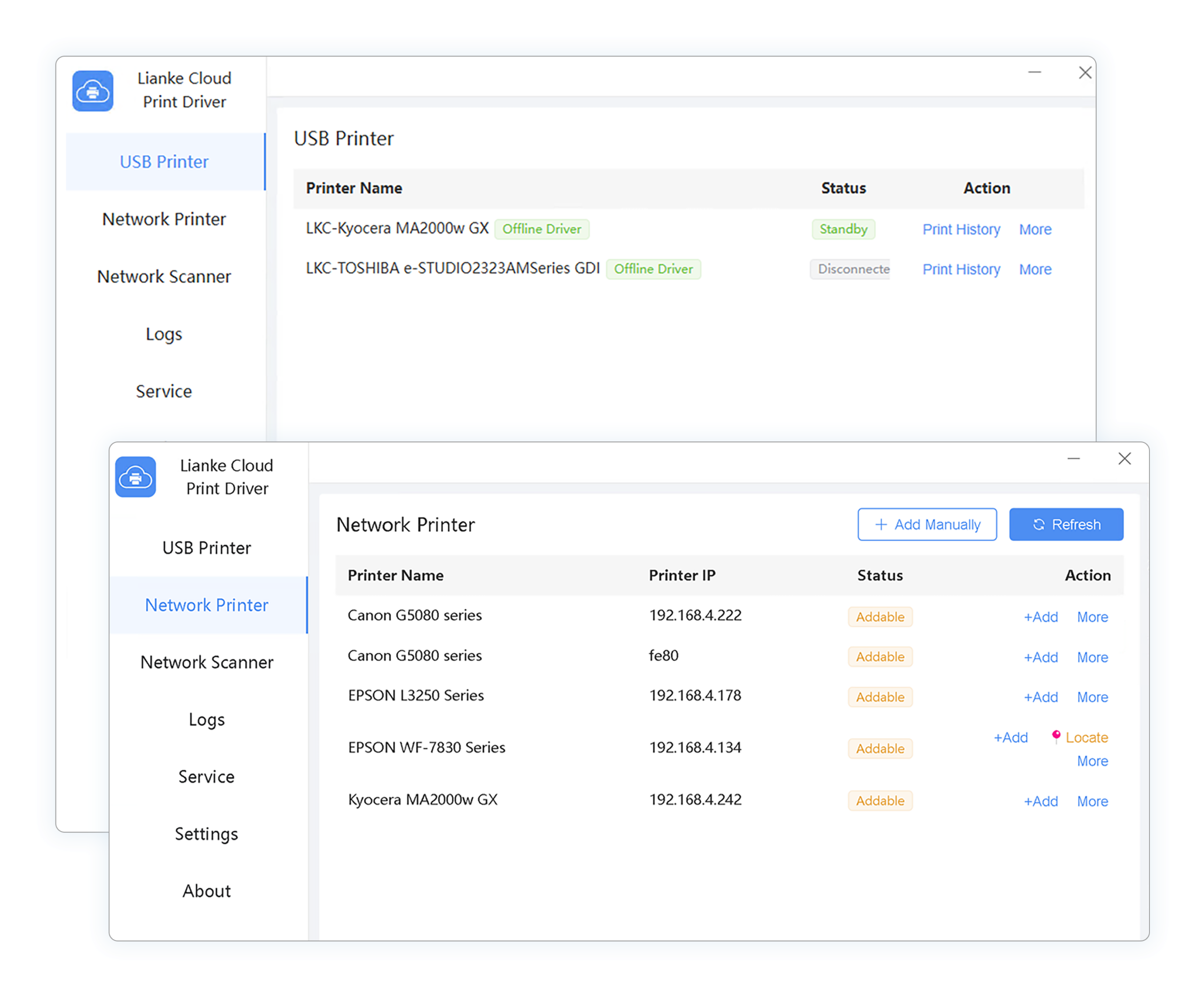Click the Standby status badge
The width and height of the screenshot is (1204, 998).
point(843,229)
